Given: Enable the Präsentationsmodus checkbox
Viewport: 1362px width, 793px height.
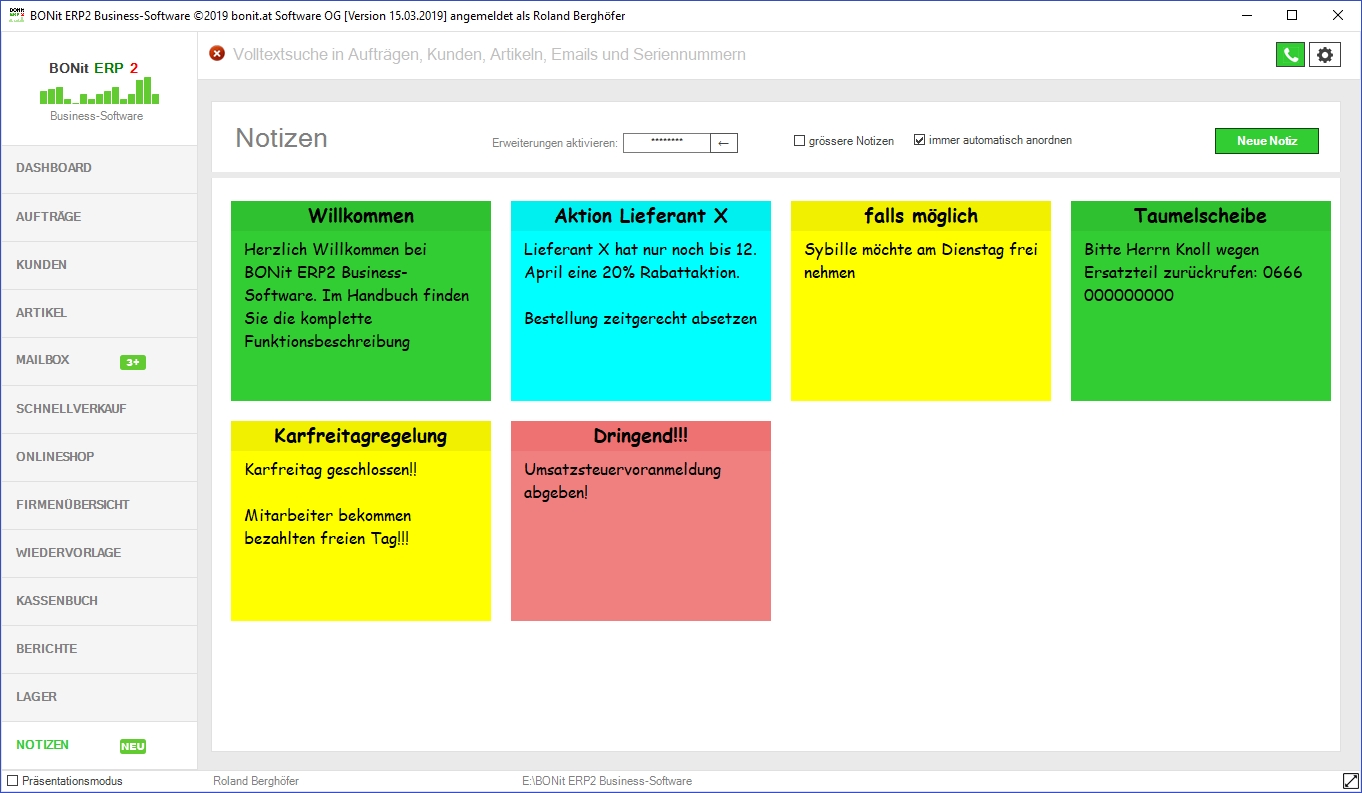Looking at the screenshot, I should click(13, 781).
